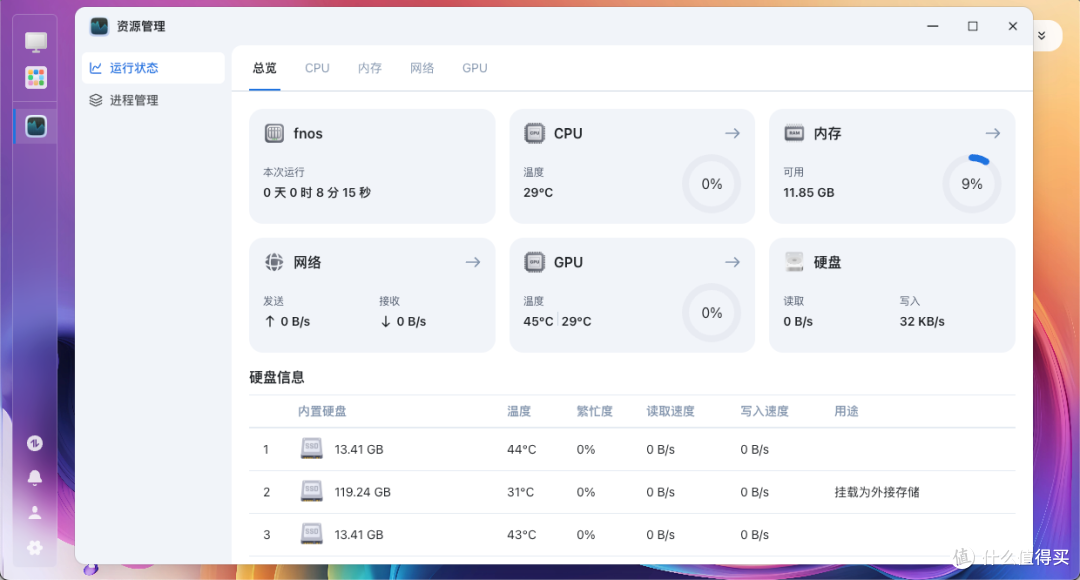Screen dimensions: 1080x580
Task: Click the 进程管理 layers icon
Action: tap(96, 100)
